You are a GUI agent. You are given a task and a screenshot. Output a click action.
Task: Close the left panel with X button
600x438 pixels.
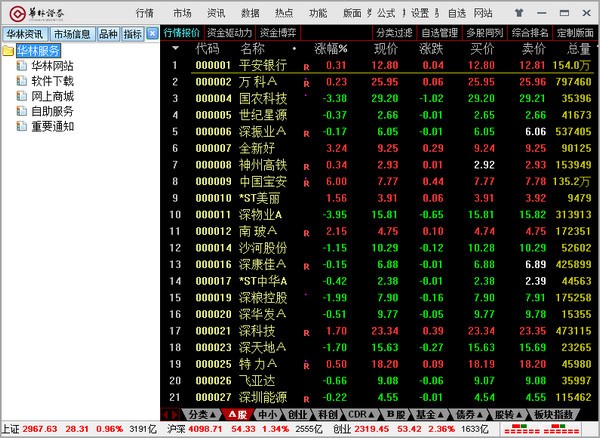(152, 33)
